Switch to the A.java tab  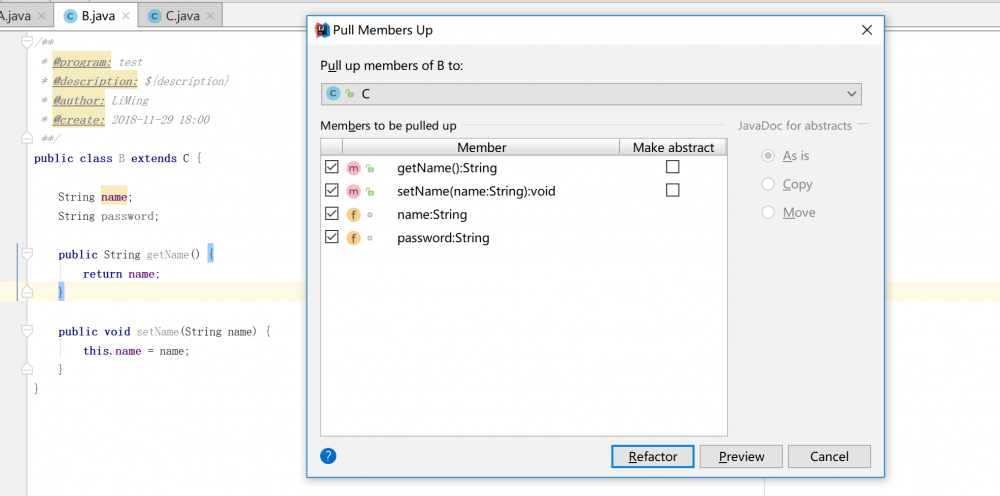point(14,17)
